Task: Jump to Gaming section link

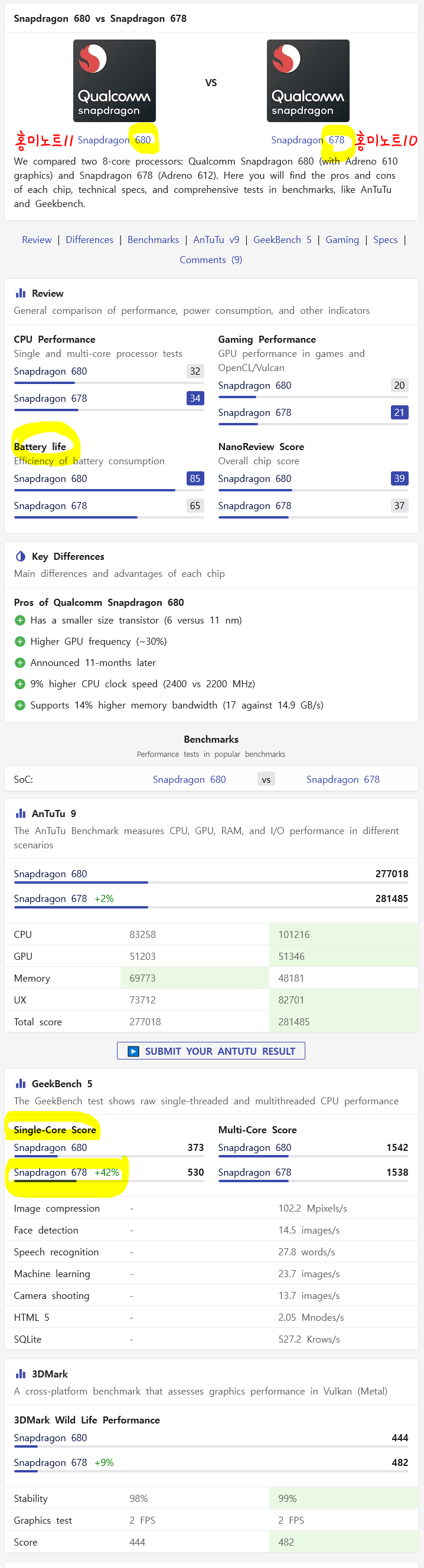Action: point(343,240)
